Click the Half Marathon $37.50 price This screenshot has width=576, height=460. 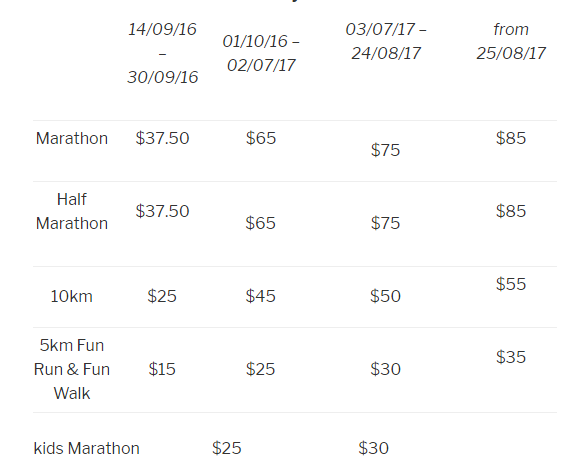coord(162,211)
